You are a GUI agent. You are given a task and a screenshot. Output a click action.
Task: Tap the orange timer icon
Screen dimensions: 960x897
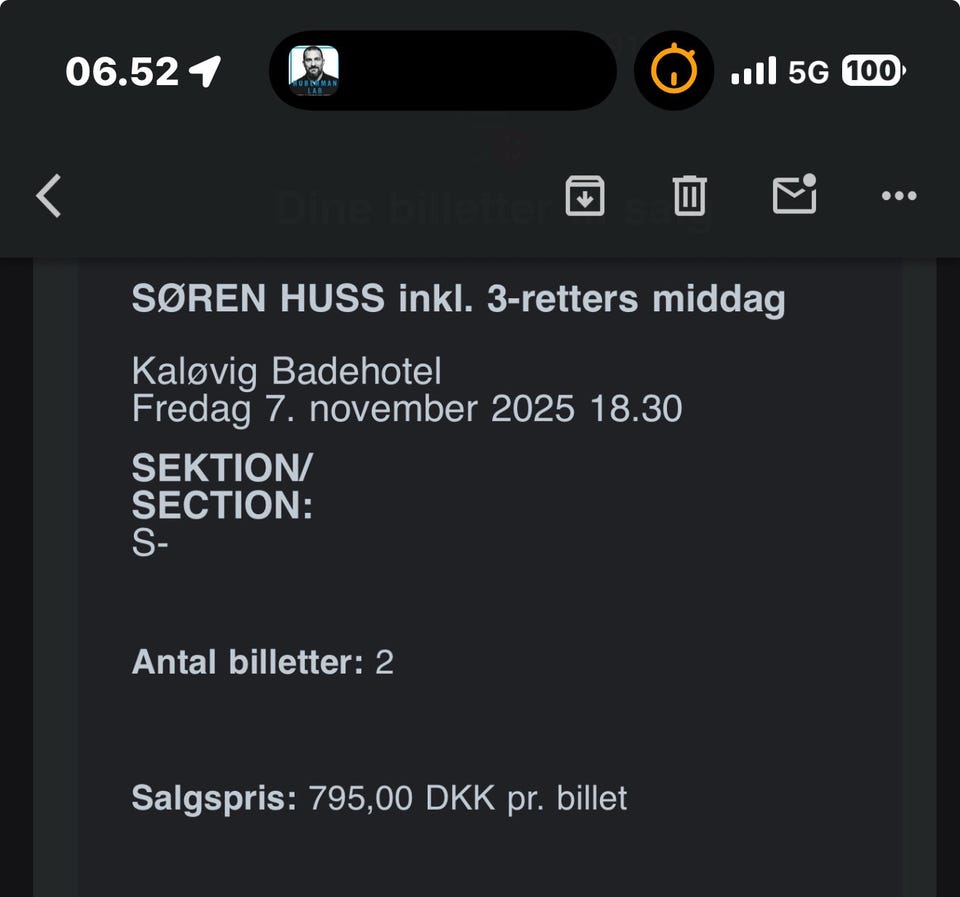(674, 71)
